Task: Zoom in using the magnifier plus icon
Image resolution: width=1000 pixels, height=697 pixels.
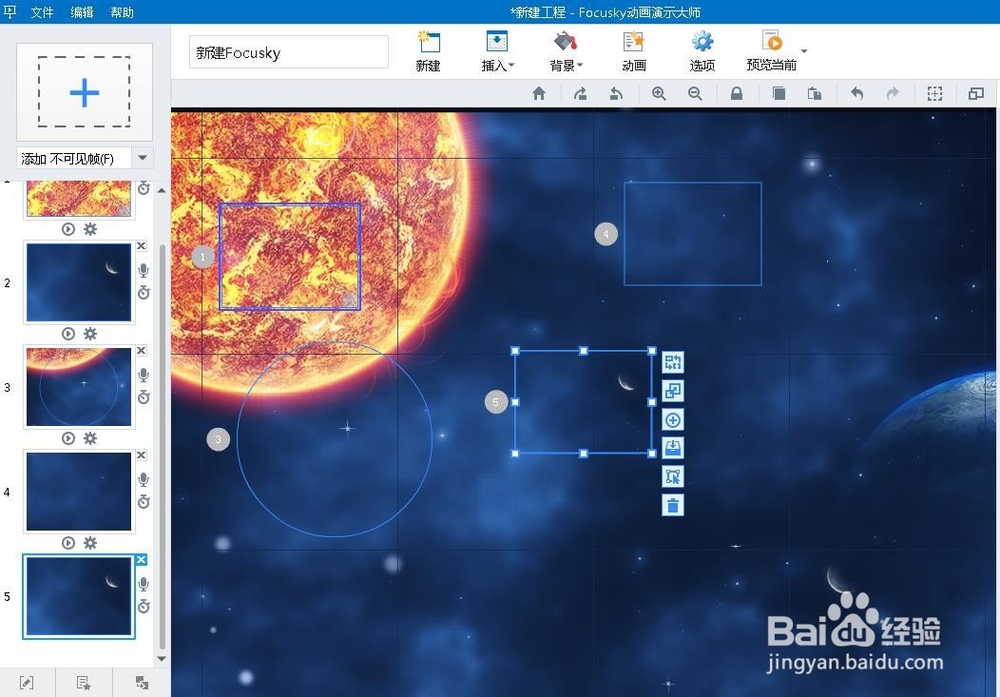Action: pos(659,94)
